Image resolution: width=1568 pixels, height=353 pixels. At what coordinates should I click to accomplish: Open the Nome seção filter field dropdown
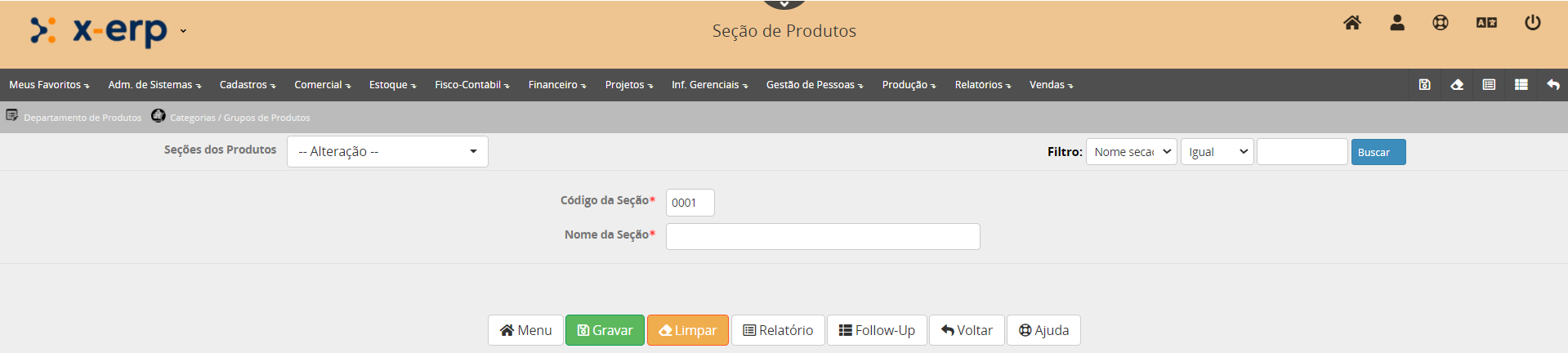tap(1131, 152)
